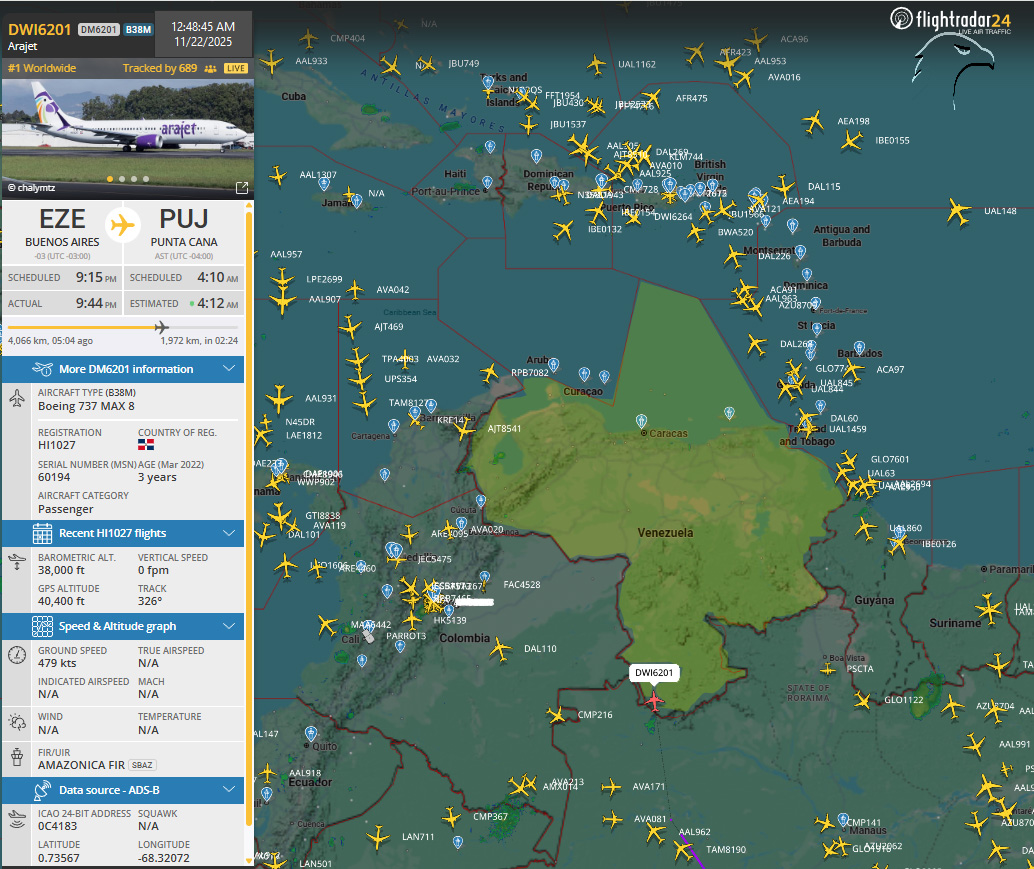This screenshot has height=869, width=1034.
Task: Click the DM6201 flight number badge
Action: [x=98, y=30]
